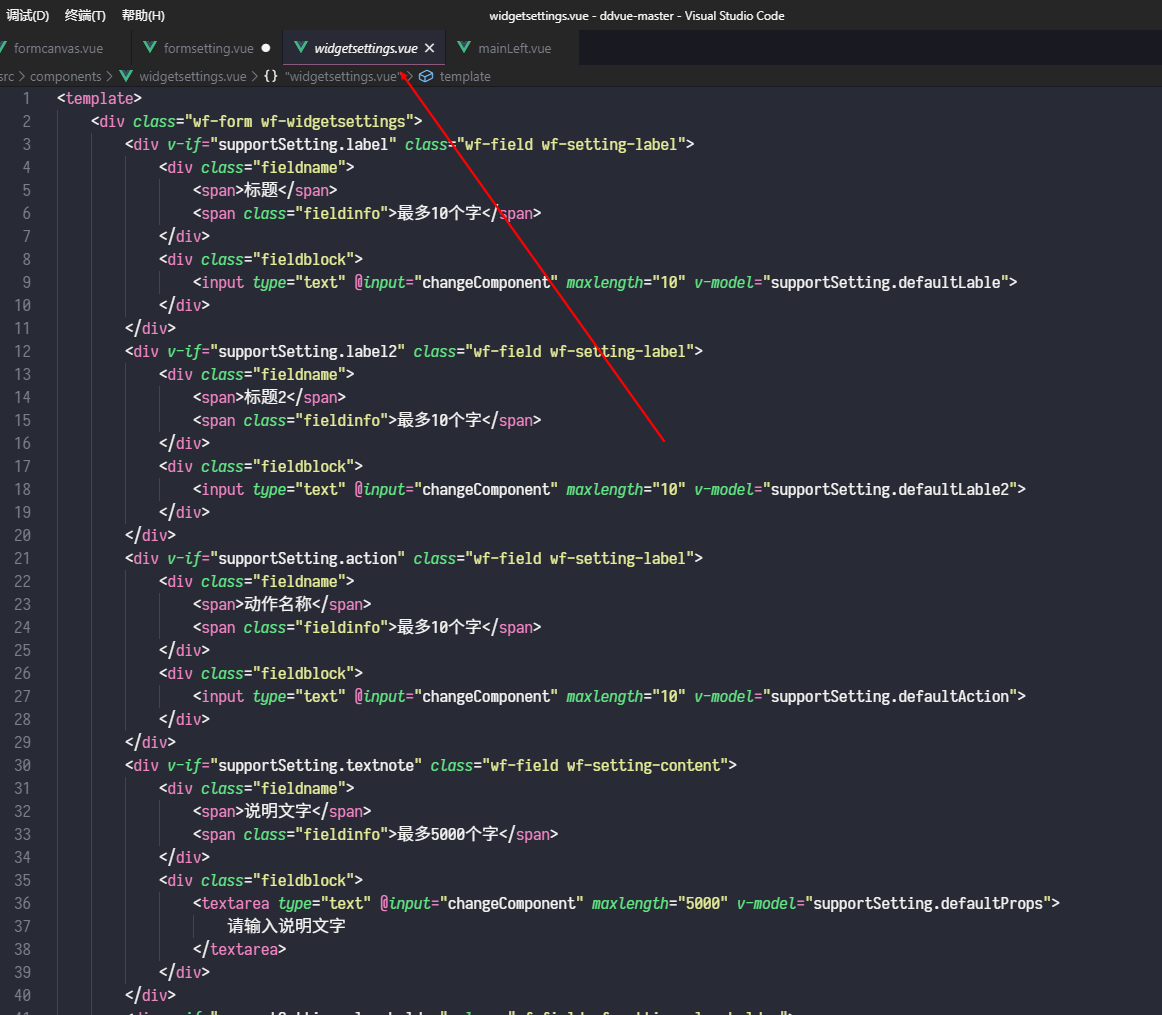Image resolution: width=1162 pixels, height=1015 pixels.
Task: Click "changeComponent" handler on line 27
Action: [486, 696]
